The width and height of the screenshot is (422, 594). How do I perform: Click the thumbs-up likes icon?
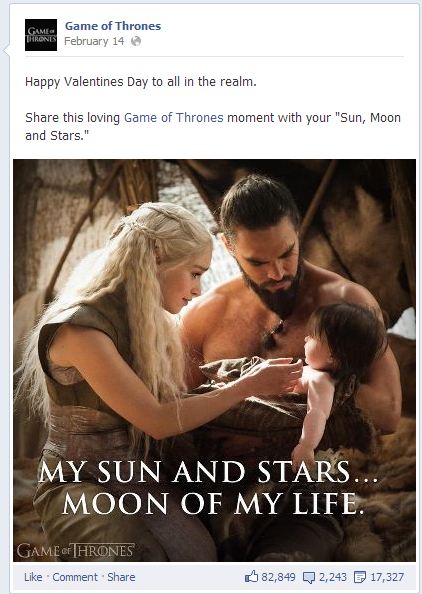pos(251,577)
